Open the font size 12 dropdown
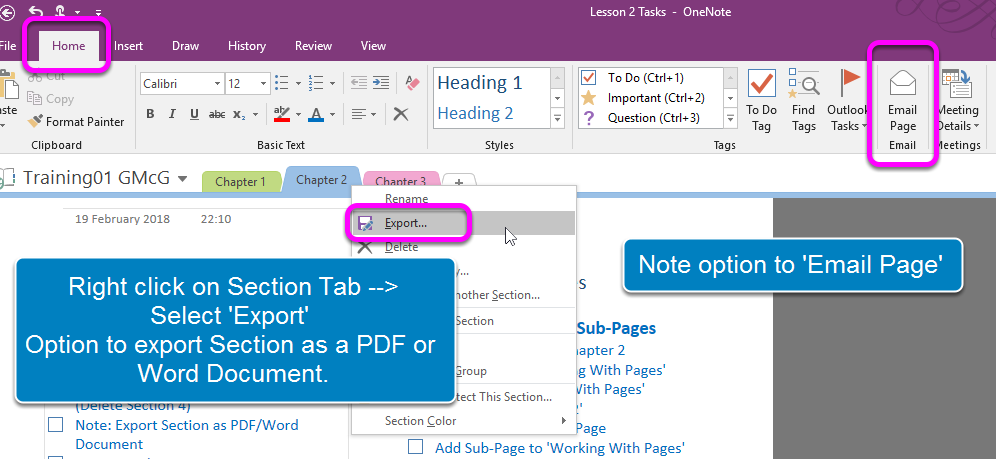Screen dimensions: 996x459 264,84
